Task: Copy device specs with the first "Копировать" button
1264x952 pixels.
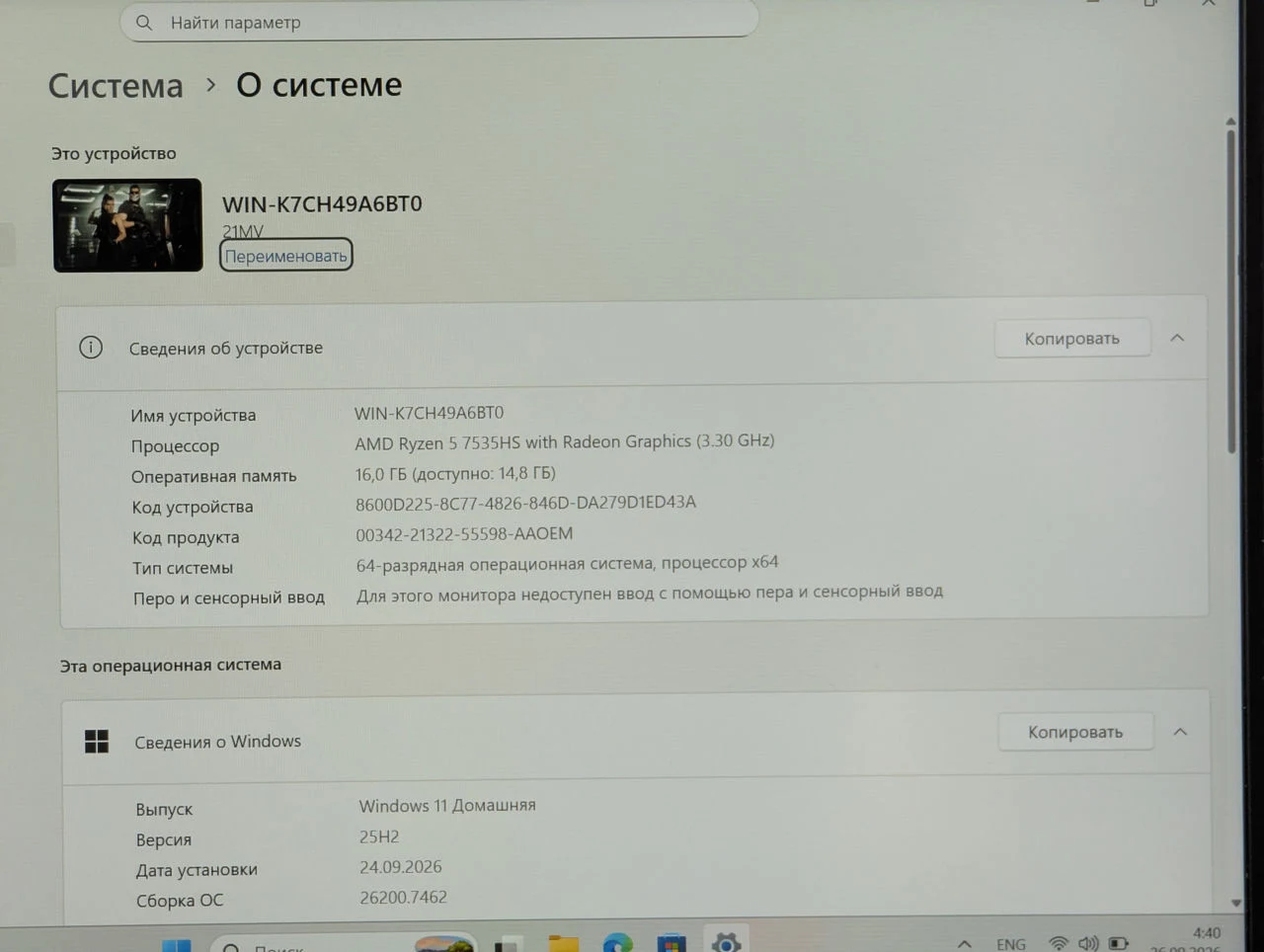Action: click(1071, 339)
